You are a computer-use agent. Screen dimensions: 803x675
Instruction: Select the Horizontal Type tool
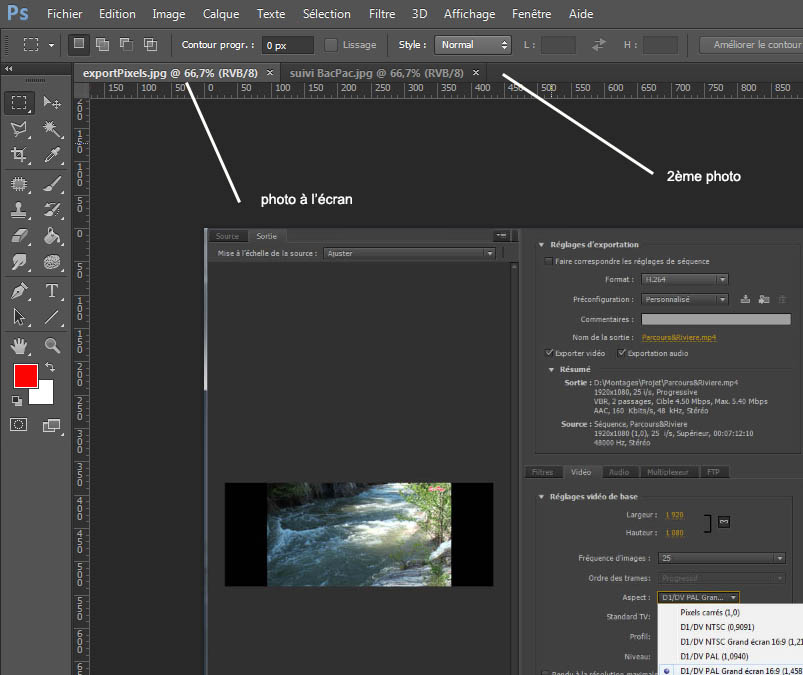coord(52,291)
